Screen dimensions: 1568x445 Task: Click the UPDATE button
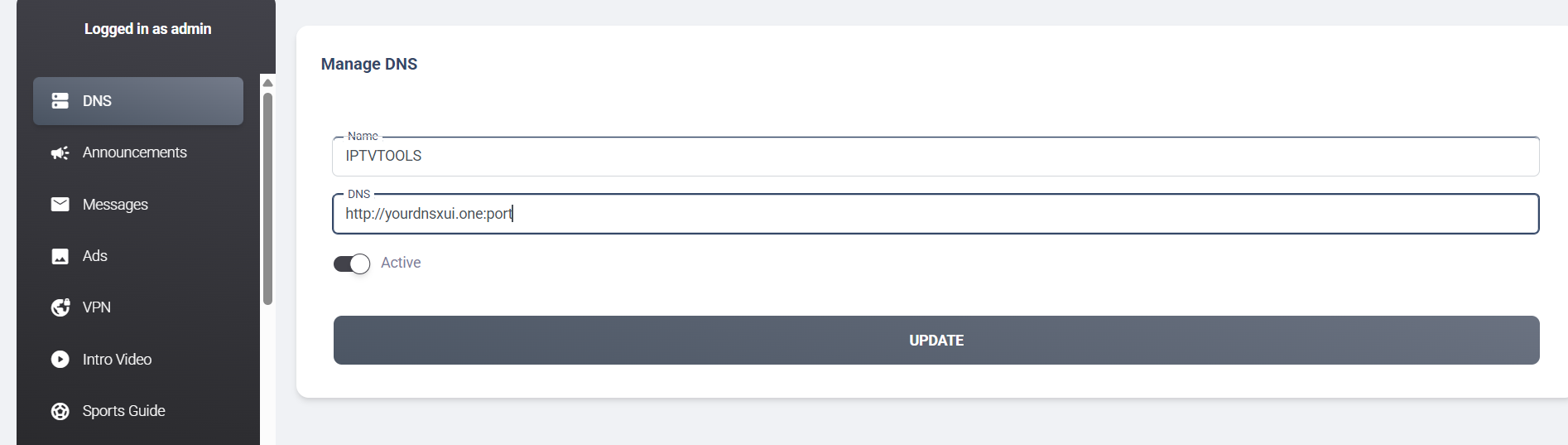click(936, 340)
